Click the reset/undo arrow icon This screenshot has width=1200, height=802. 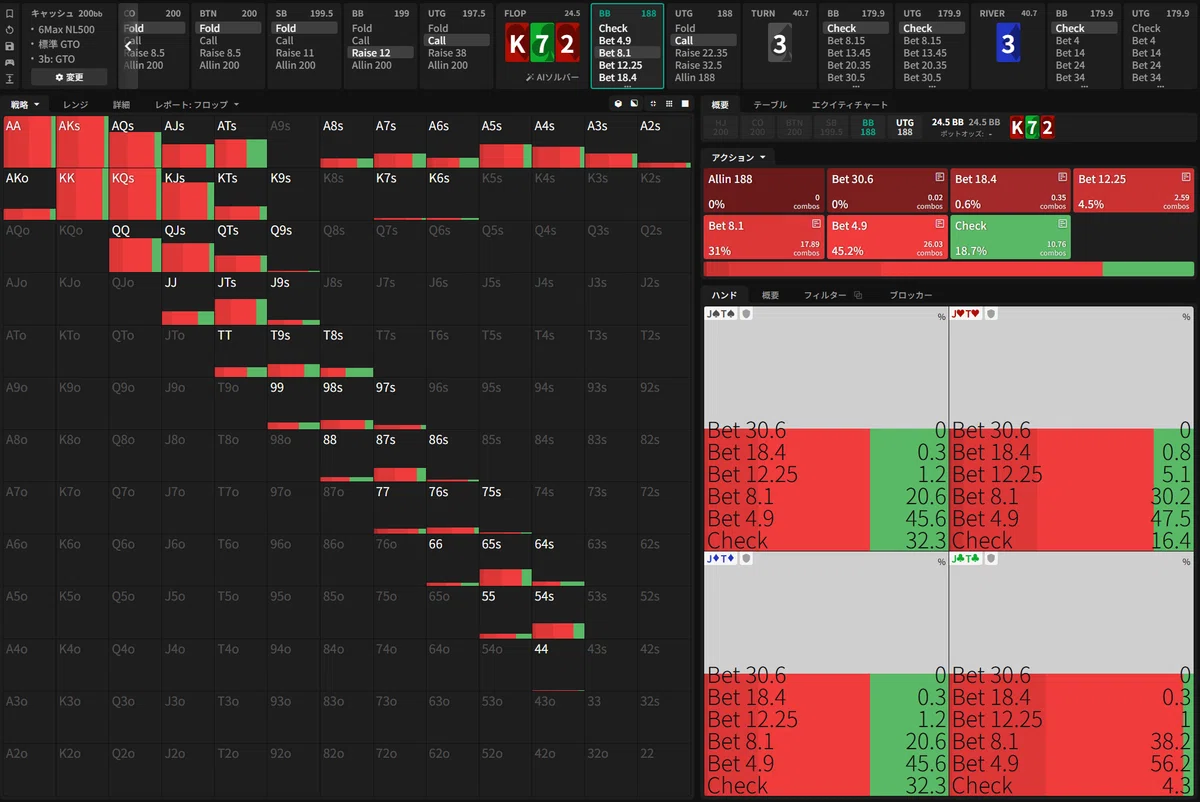9,30
